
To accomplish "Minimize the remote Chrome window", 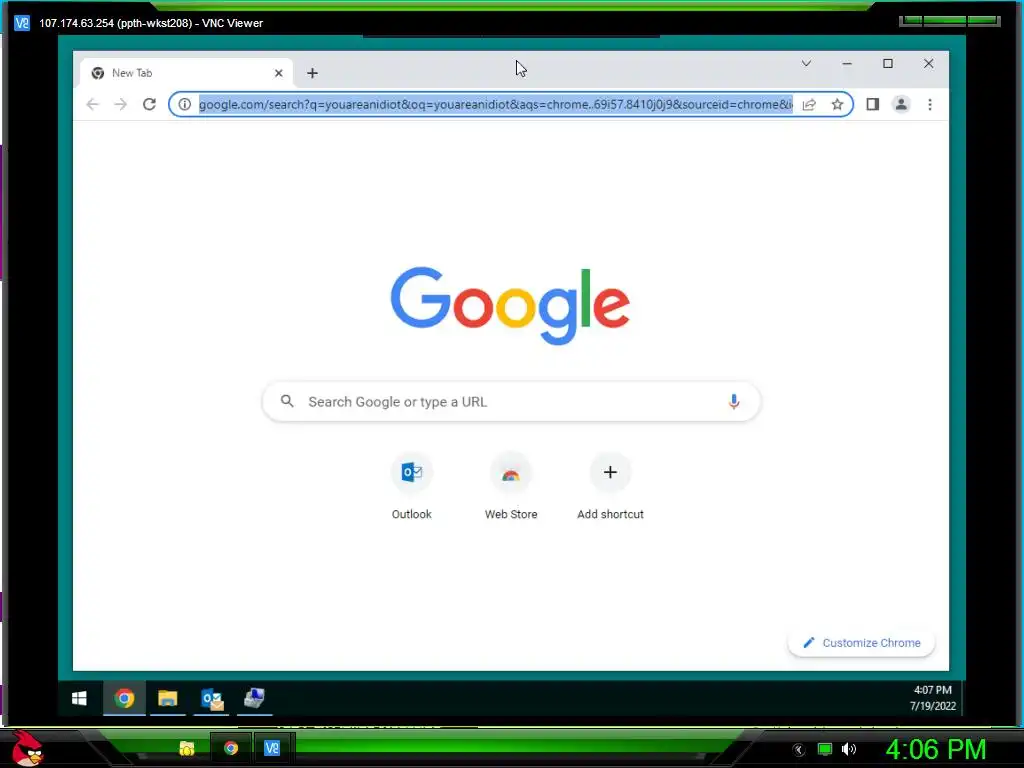I will (x=847, y=63).
